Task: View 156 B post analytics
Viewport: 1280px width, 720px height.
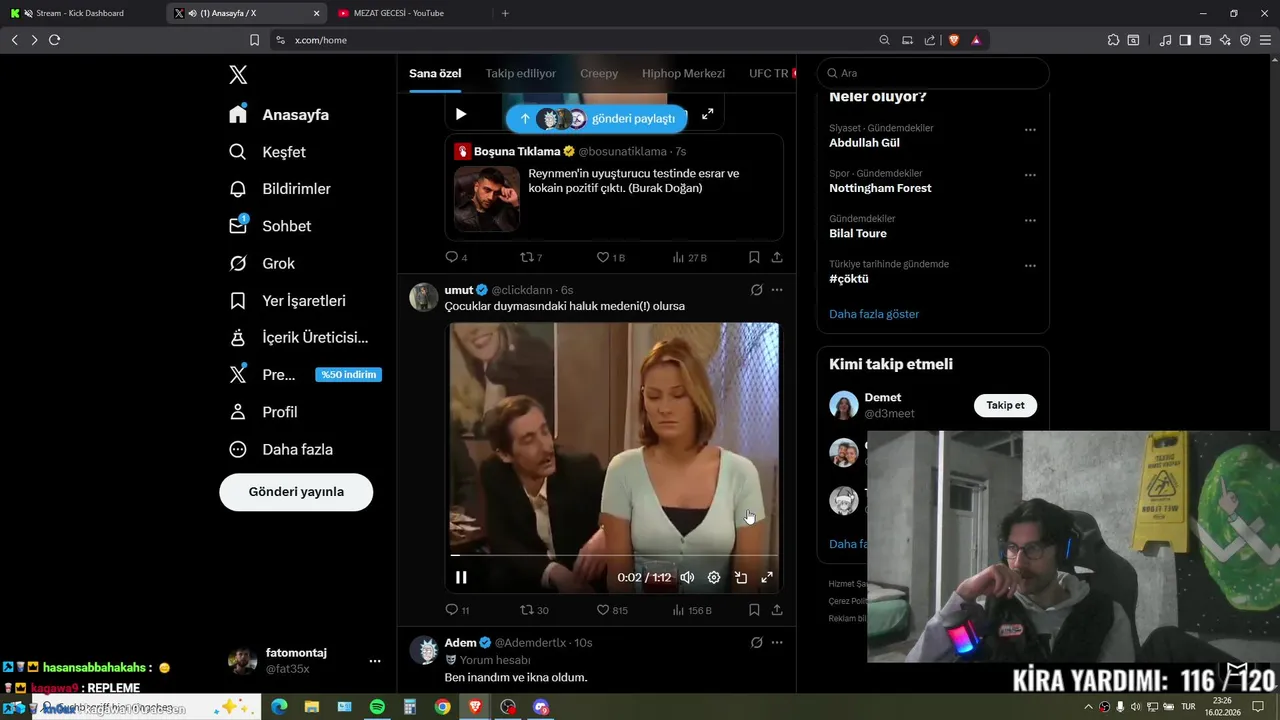Action: pos(692,610)
